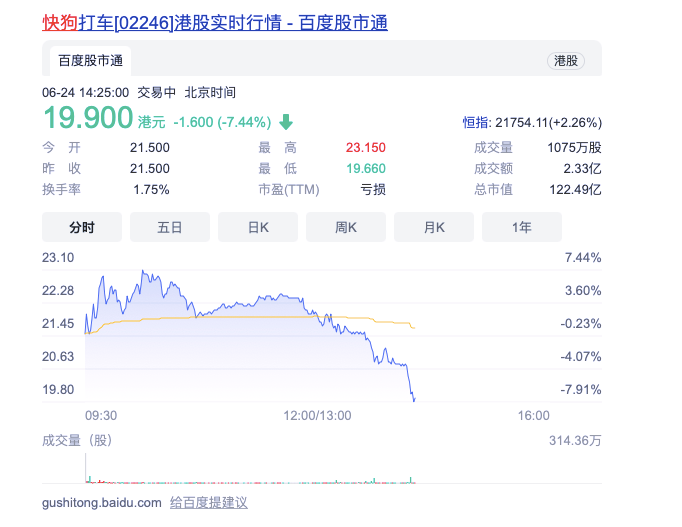Click the gushitong.baidu.com source text
The height and width of the screenshot is (527, 682).
tap(102, 503)
